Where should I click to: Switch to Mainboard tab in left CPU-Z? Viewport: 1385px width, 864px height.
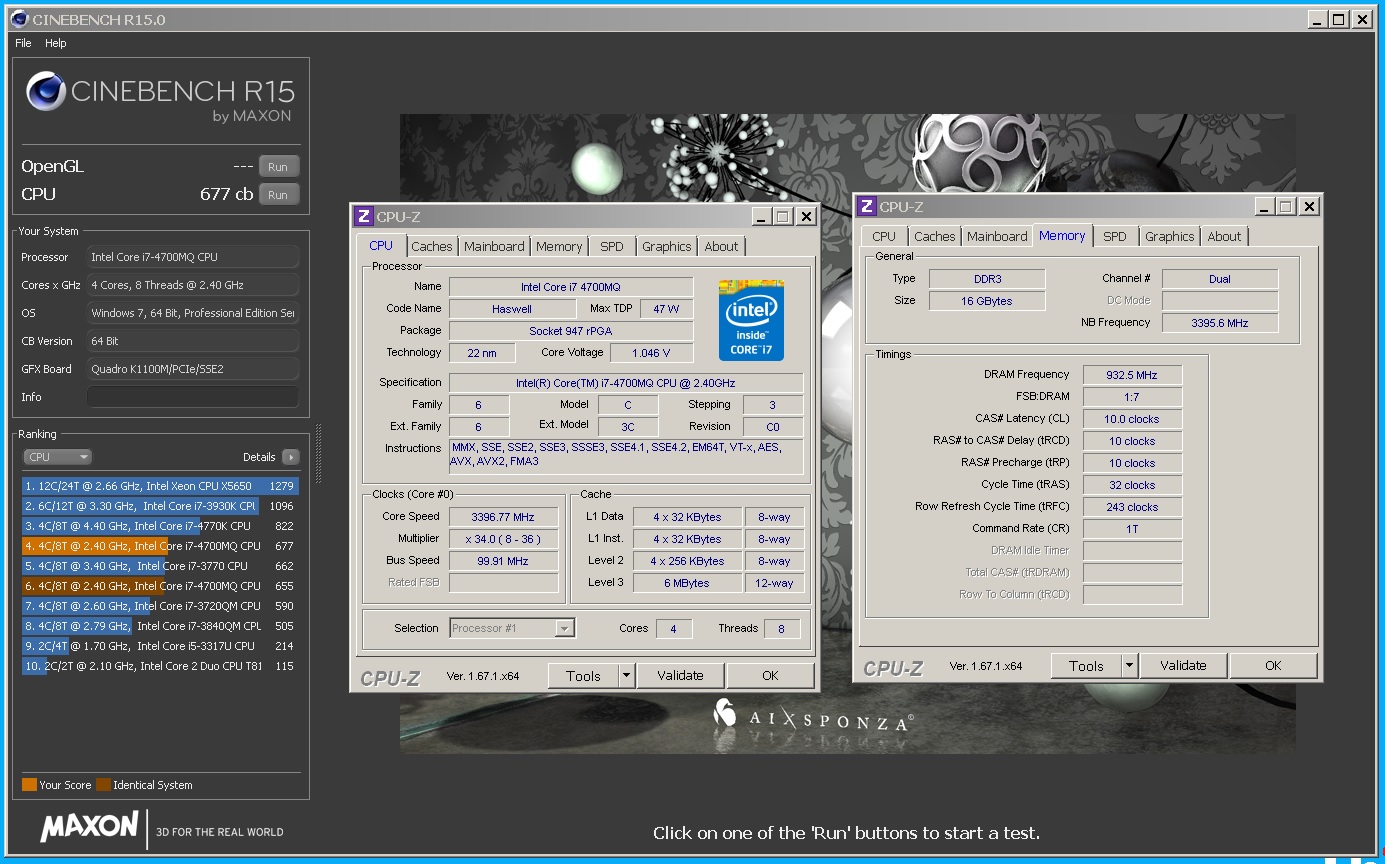coord(494,247)
